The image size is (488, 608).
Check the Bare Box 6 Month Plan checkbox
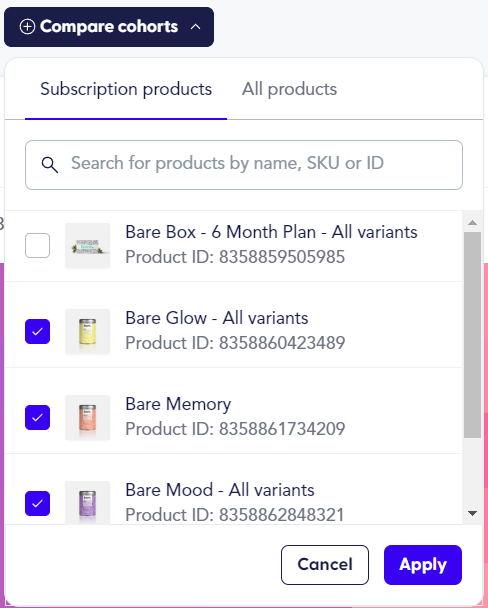(37, 245)
